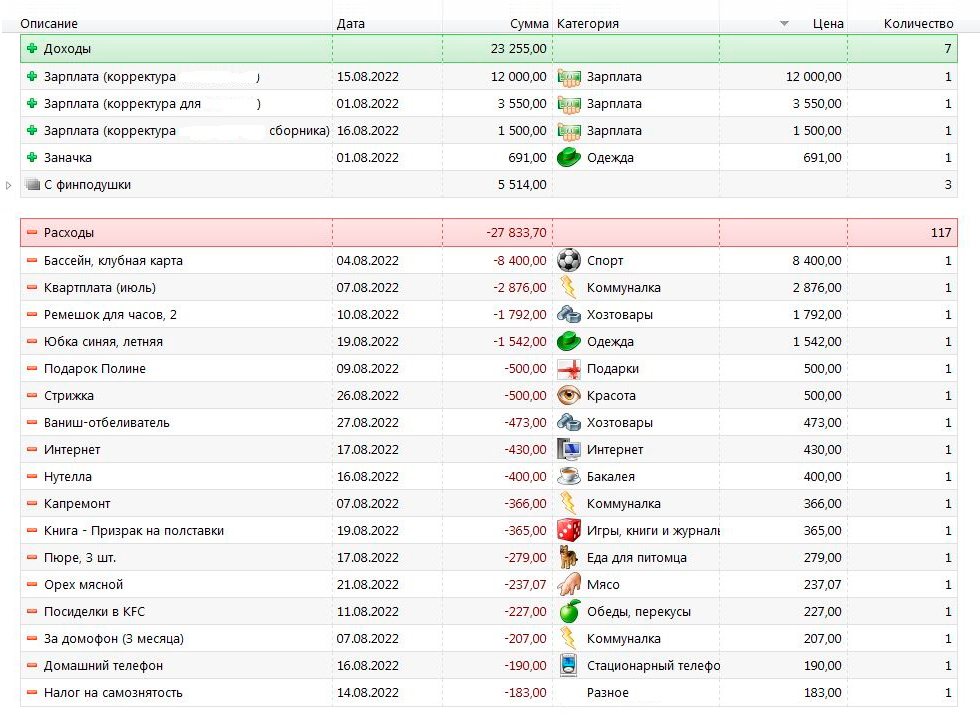The width and height of the screenshot is (980, 726).
Task: Click the salary icon in the 1 500,00 row
Action: [x=569, y=131]
